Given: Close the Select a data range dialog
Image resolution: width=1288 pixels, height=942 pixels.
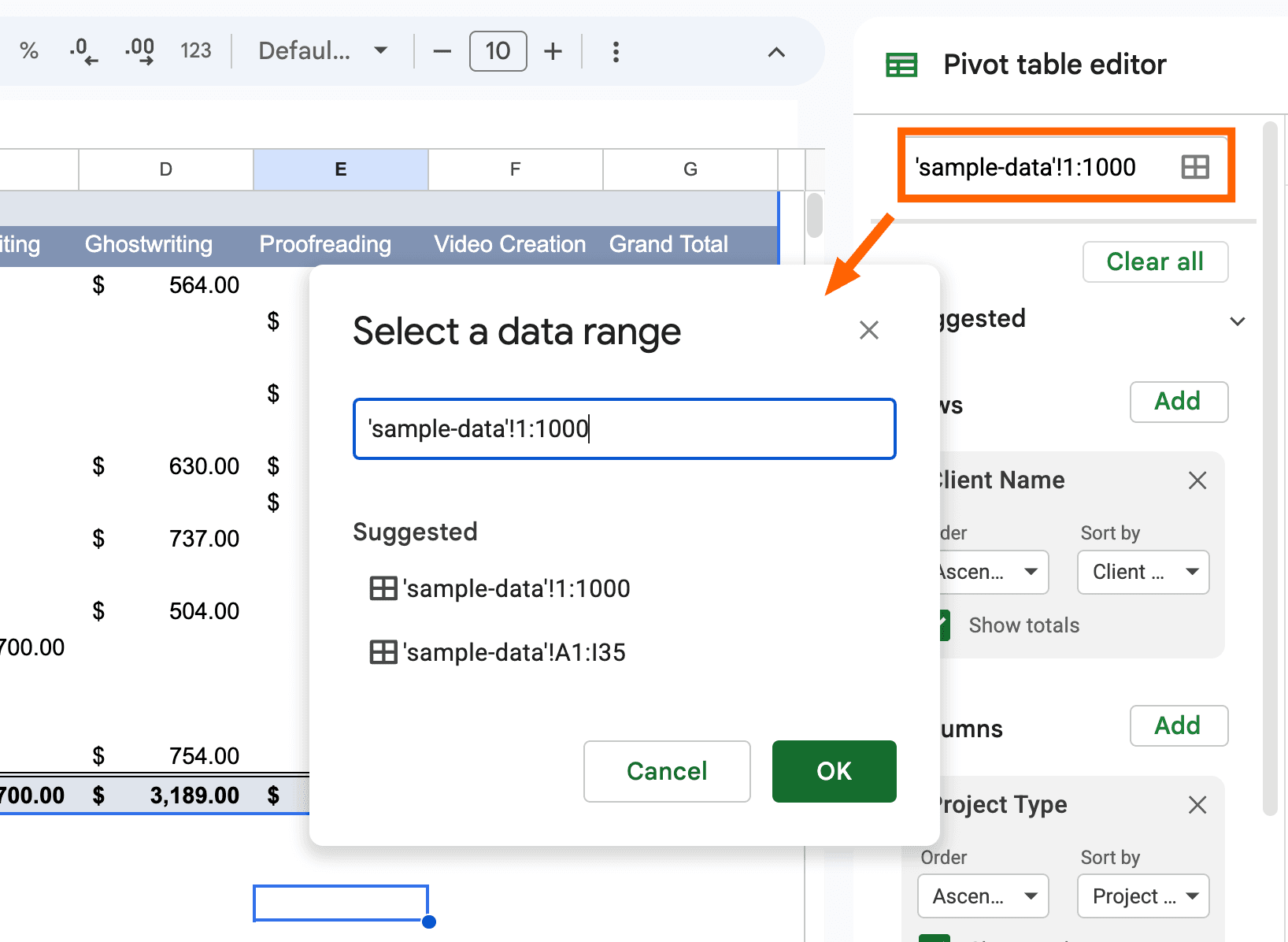Looking at the screenshot, I should click(x=869, y=330).
